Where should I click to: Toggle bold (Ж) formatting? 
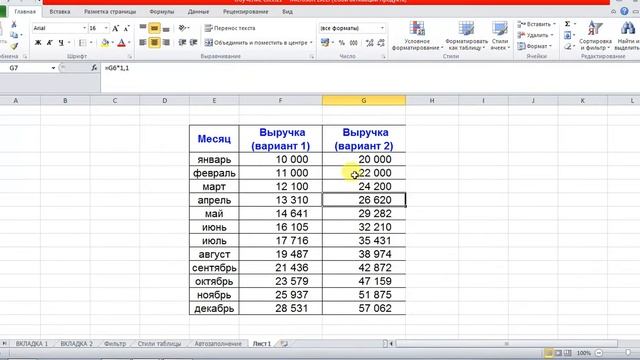38,42
